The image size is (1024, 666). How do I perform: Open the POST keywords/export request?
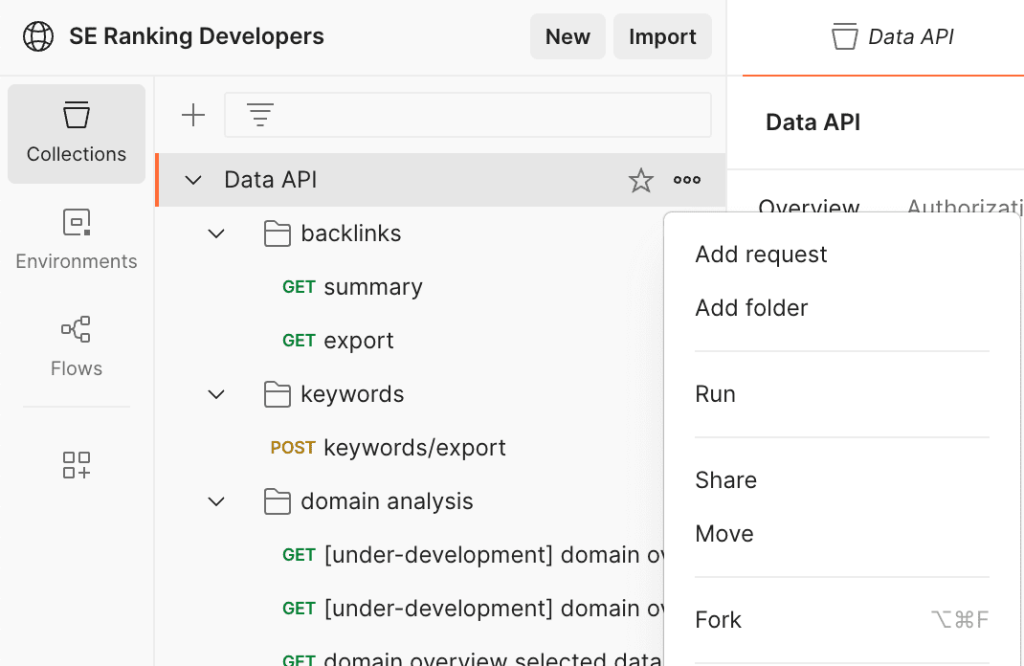[x=388, y=448]
